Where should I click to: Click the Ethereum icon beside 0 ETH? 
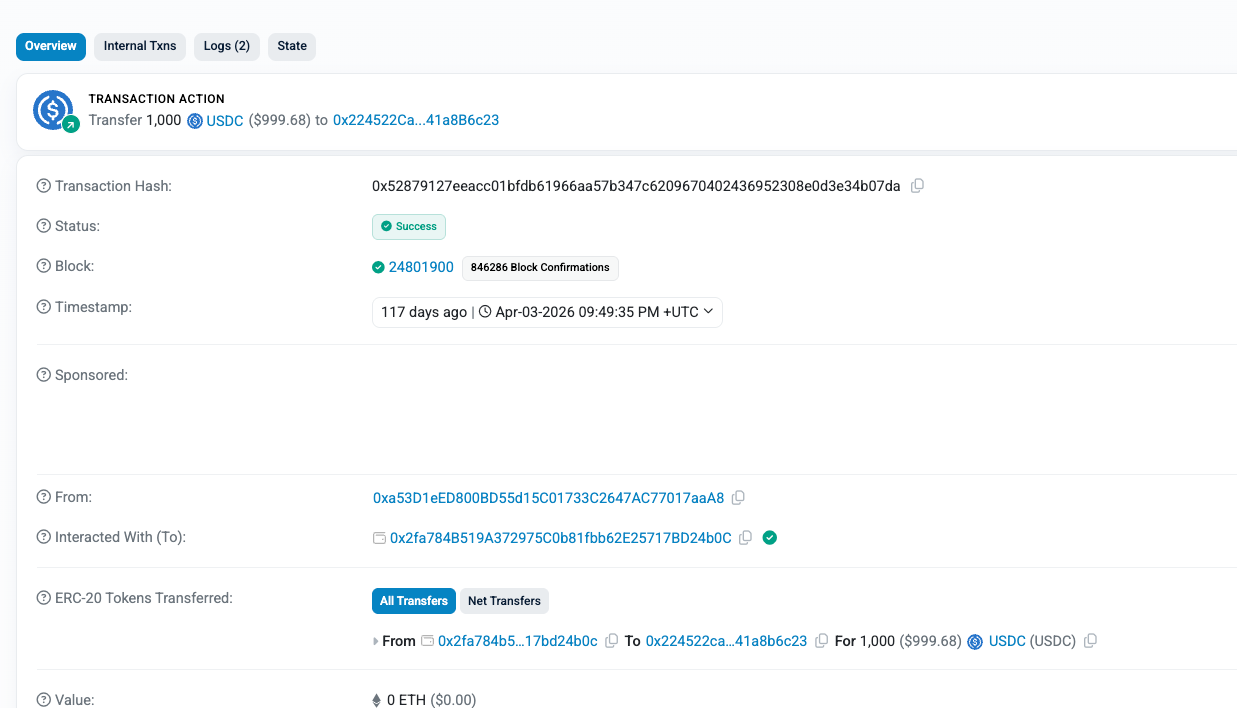[377, 700]
